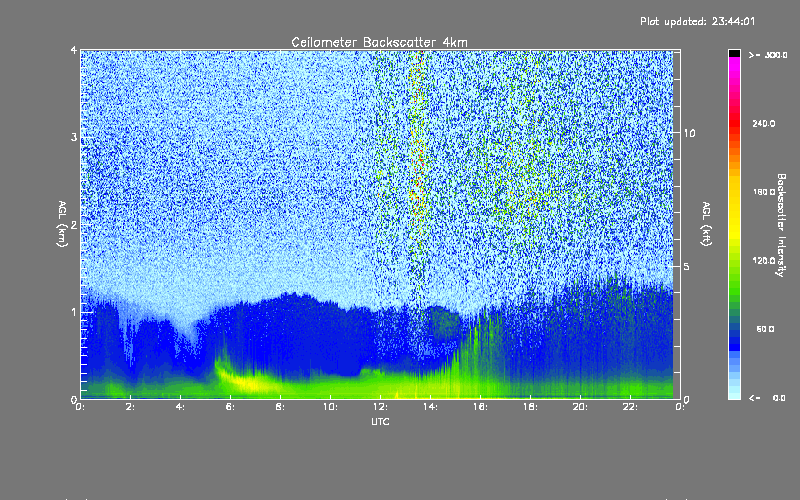This screenshot has height=500, width=800.
Task: Click the 'Backscatter Intensity' colorbar label
Action: pyautogui.click(x=781, y=225)
